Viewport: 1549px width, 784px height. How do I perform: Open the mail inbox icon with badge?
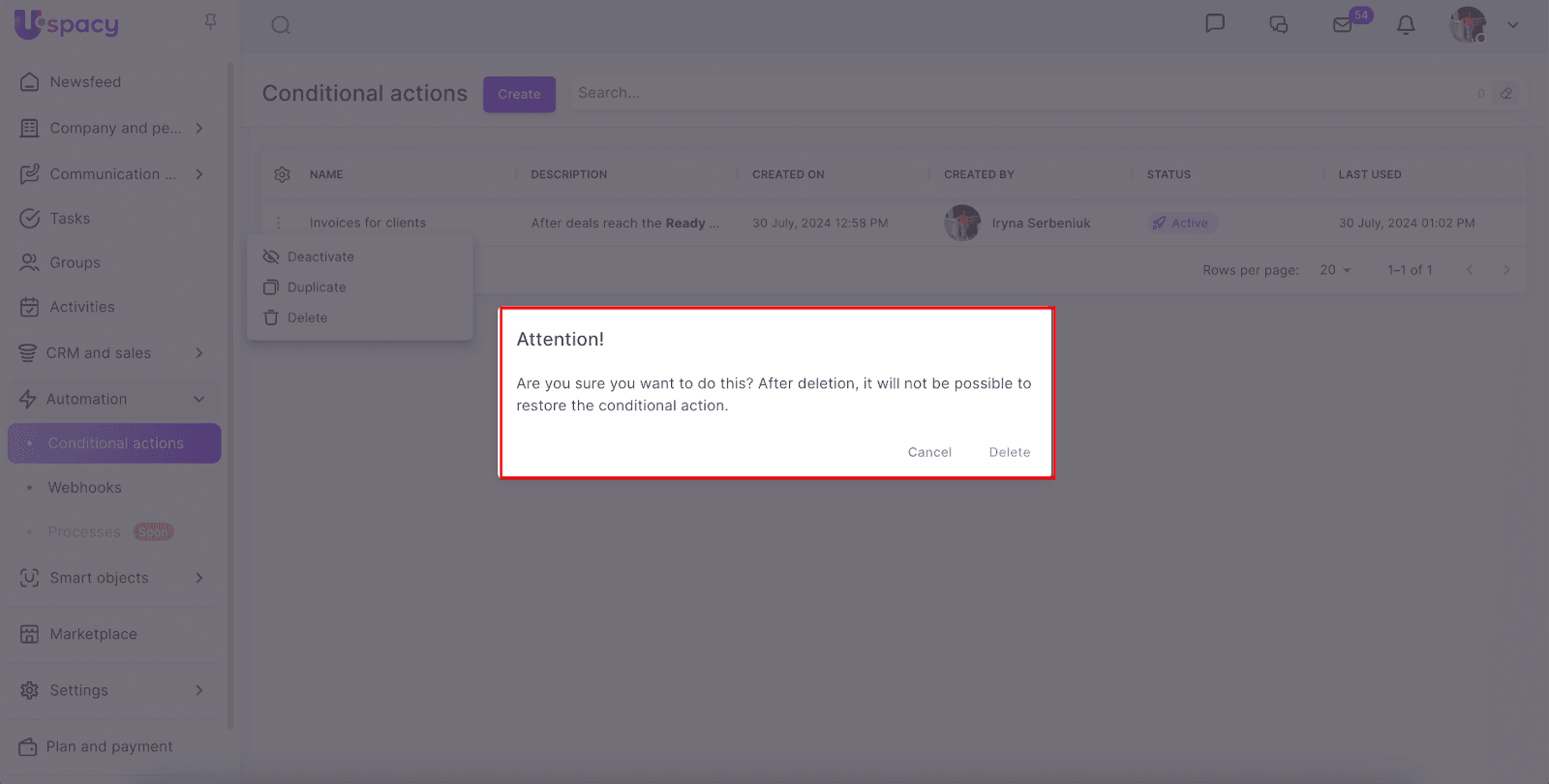(x=1343, y=25)
